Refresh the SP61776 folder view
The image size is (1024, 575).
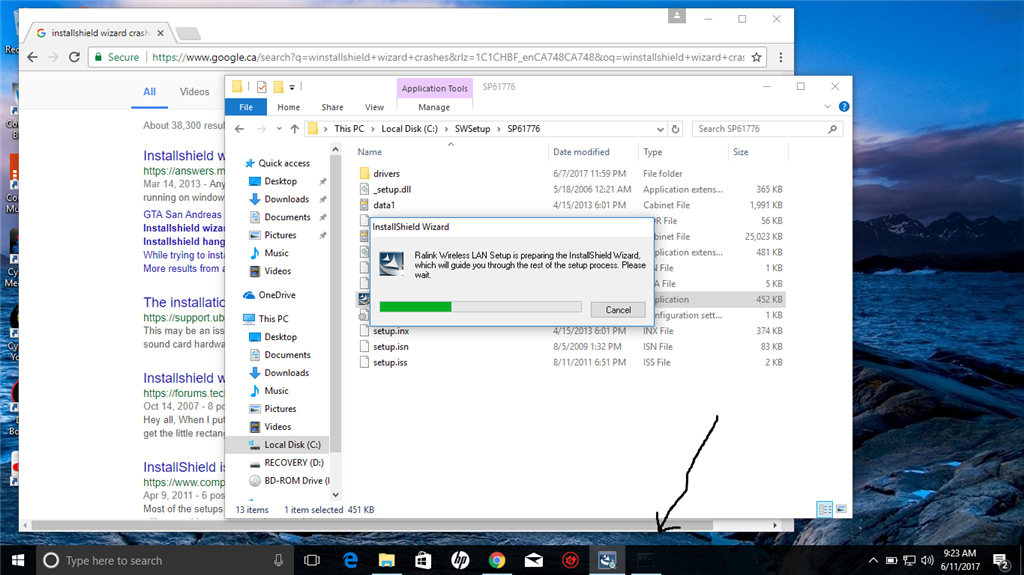pyautogui.click(x=675, y=129)
